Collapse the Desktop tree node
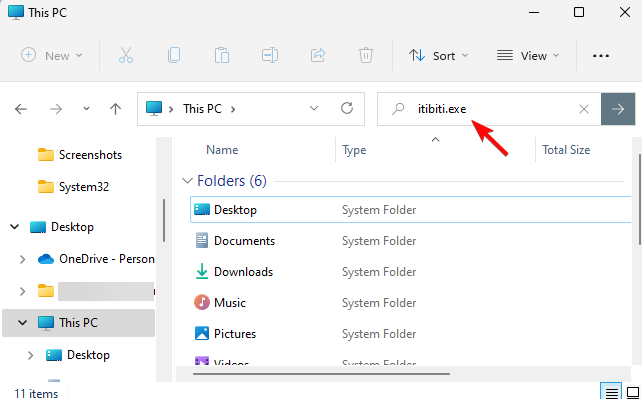 pos(15,226)
